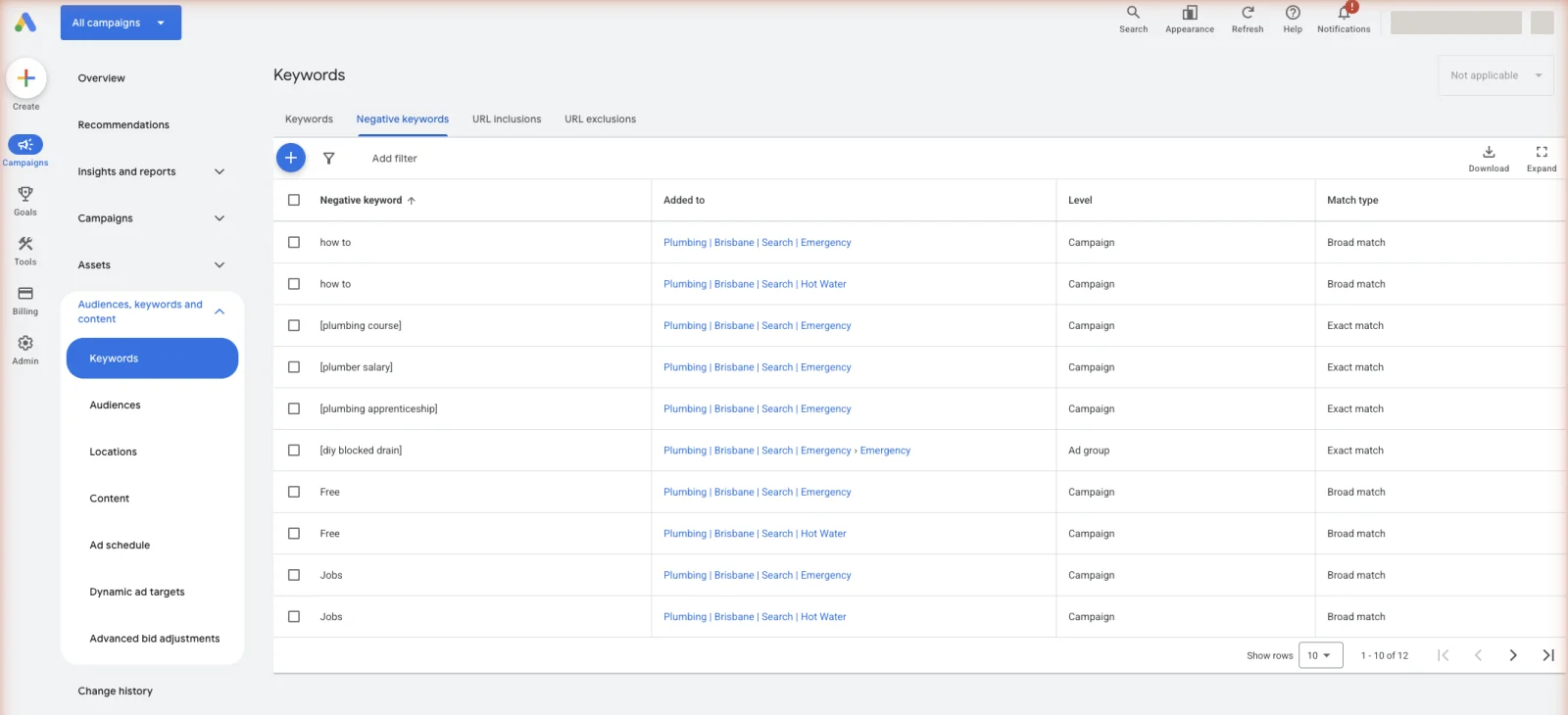The height and width of the screenshot is (715, 1568).
Task: Open the Emergency ad group link for [diy blocked drain]
Action: (886, 451)
